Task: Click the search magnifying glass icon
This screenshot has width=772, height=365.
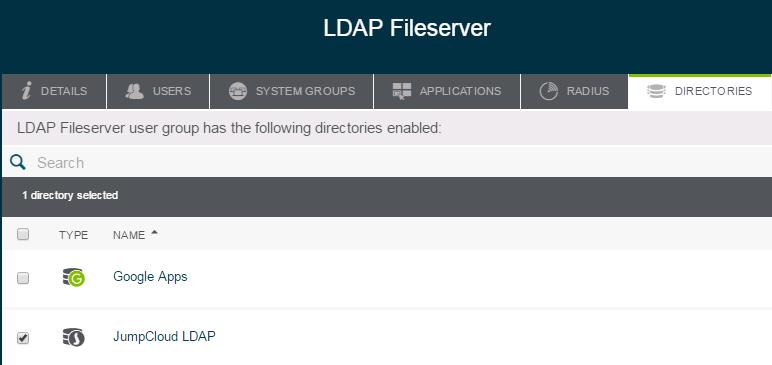Action: tap(18, 162)
